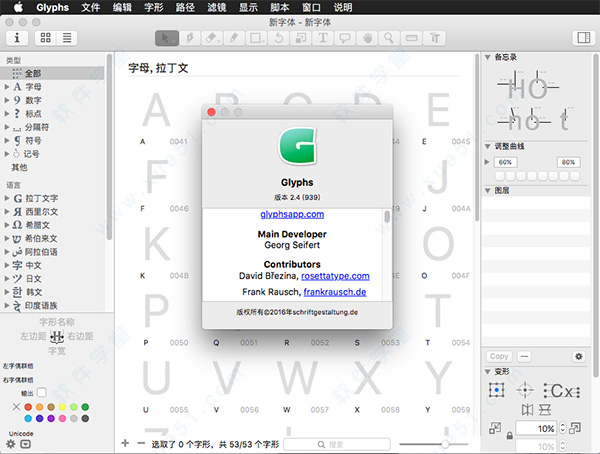The image size is (600, 454).
Task: Select the rectangle primitives tool
Action: coord(256,38)
